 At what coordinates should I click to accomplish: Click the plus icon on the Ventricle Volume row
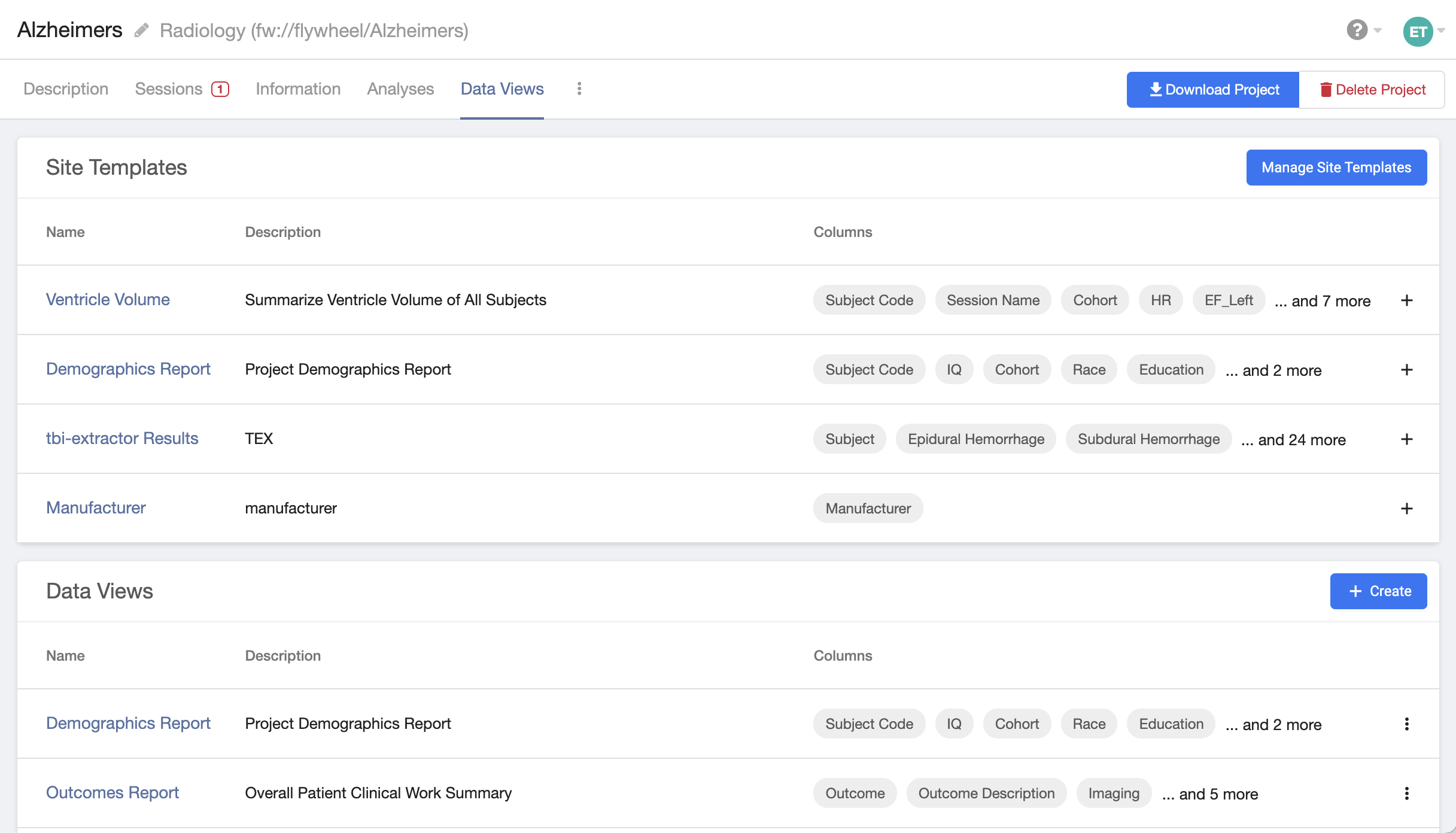point(1407,300)
